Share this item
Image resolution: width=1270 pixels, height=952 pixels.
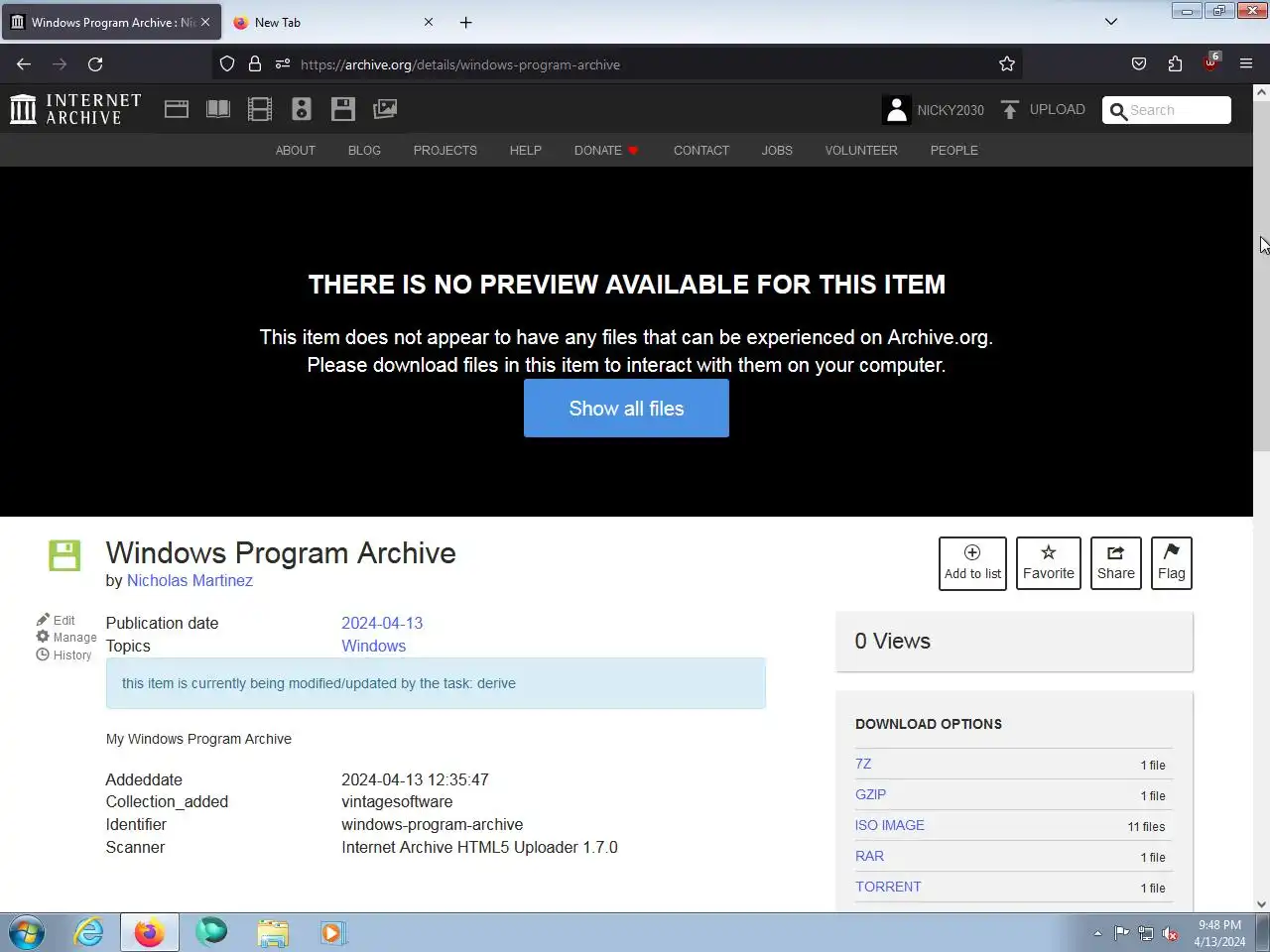coord(1116,563)
